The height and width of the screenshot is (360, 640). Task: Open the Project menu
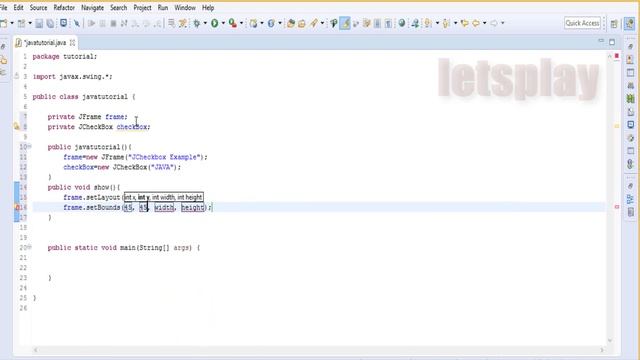tap(142, 8)
